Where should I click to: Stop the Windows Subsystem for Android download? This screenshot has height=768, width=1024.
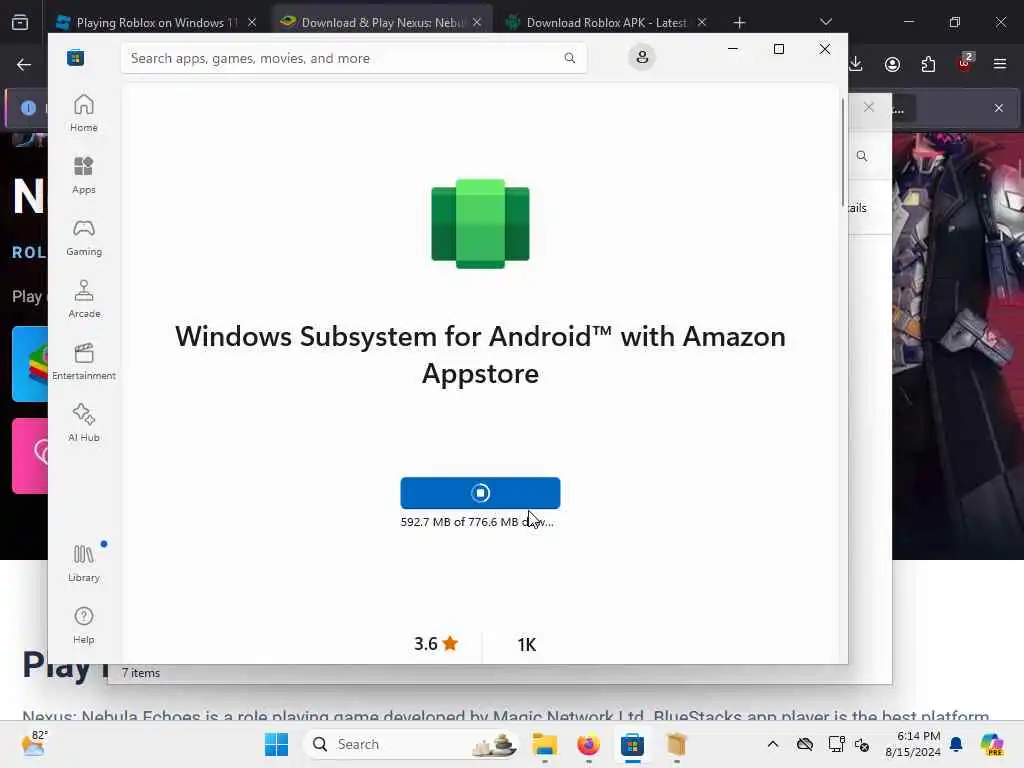pos(480,493)
